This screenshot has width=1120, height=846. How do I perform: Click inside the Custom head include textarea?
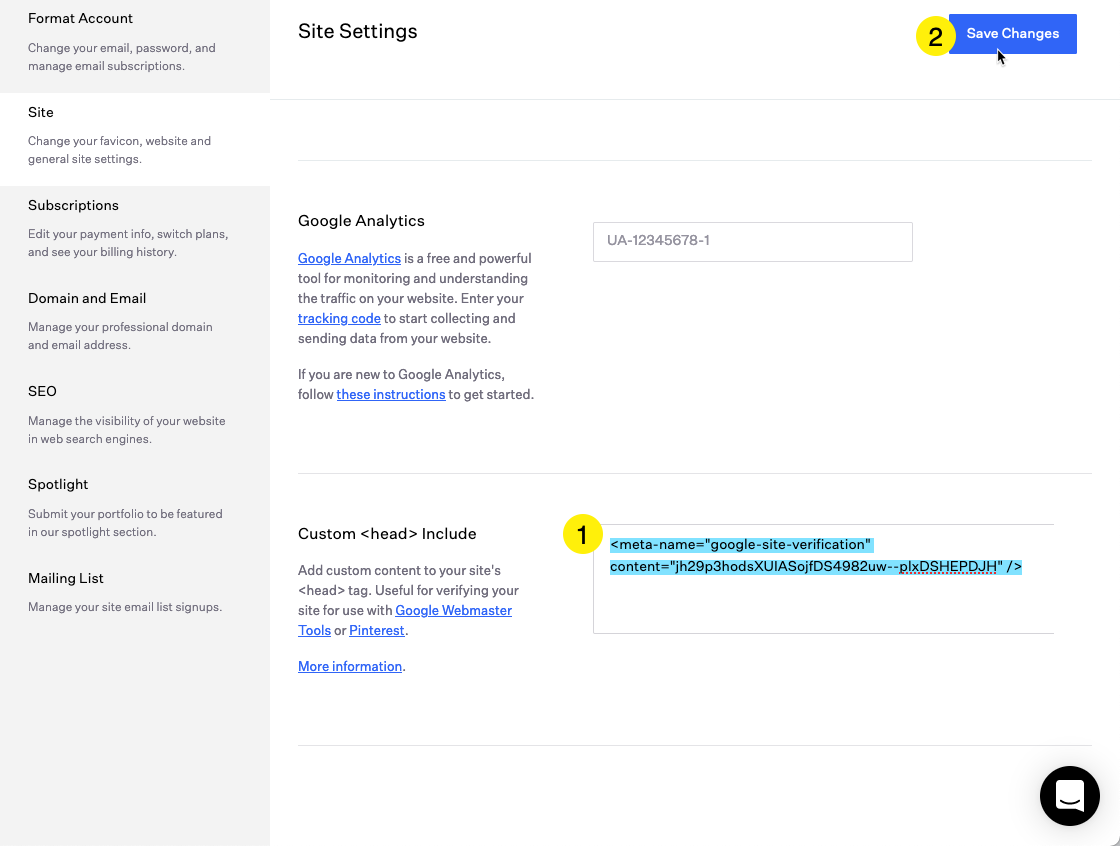822,600
